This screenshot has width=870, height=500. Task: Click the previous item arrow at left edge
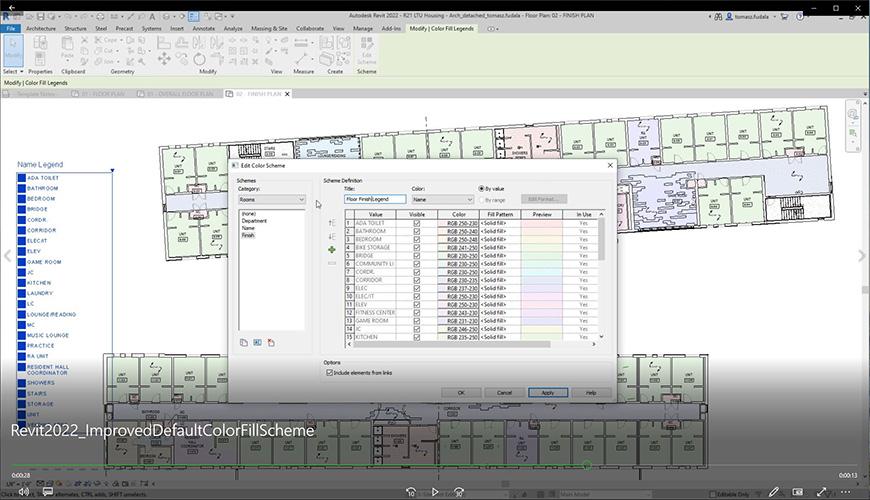pos(8,256)
